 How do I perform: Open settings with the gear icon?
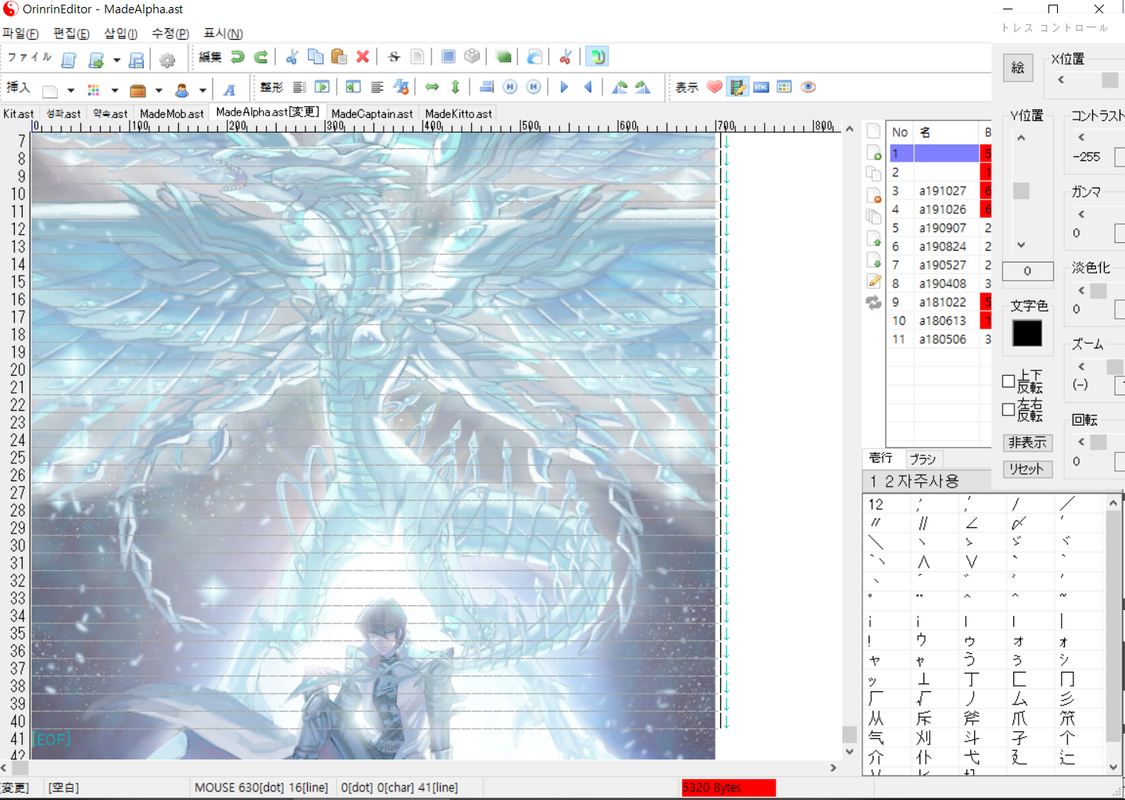coord(167,60)
